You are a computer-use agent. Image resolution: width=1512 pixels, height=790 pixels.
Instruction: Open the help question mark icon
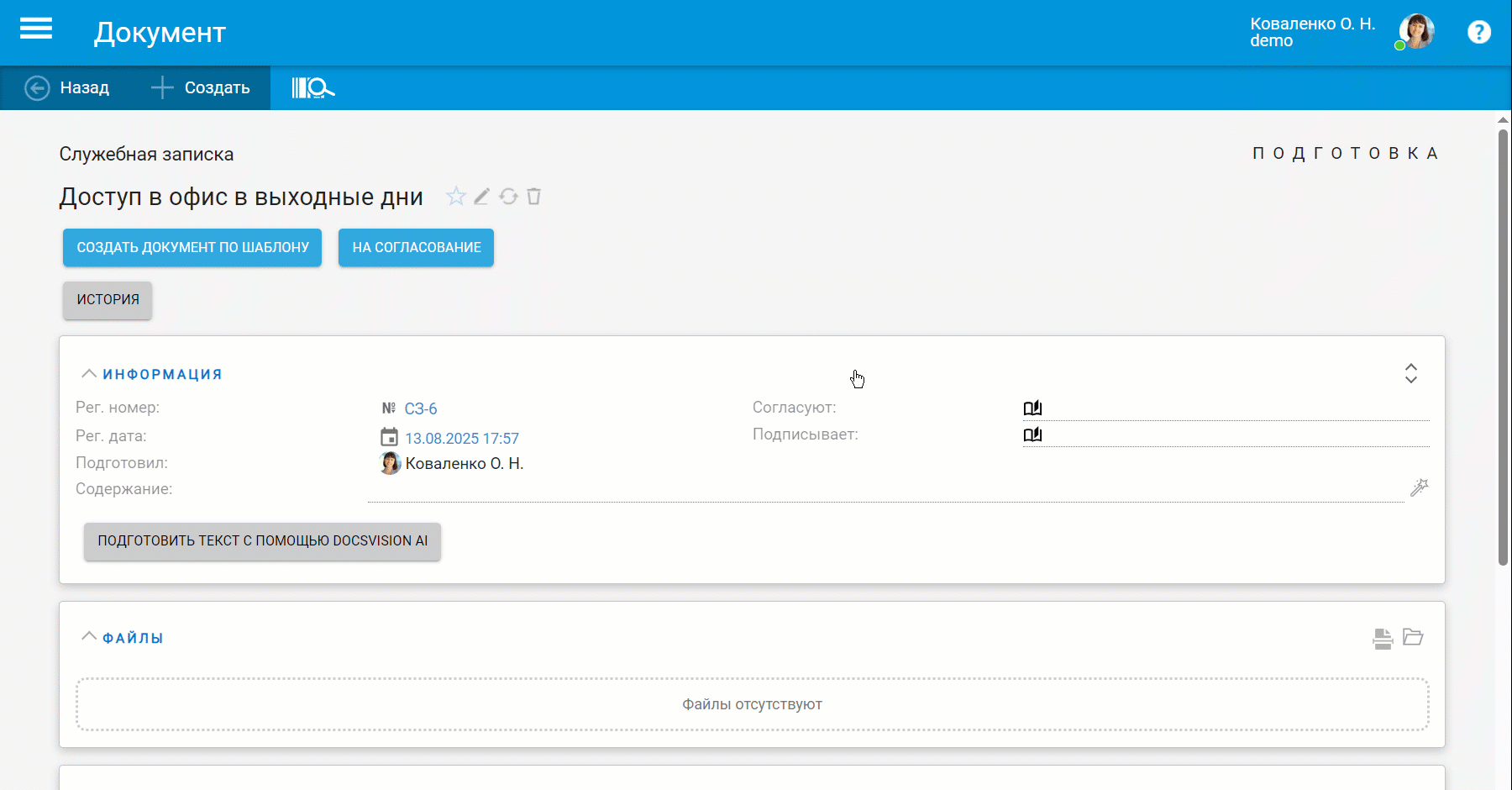[1478, 32]
